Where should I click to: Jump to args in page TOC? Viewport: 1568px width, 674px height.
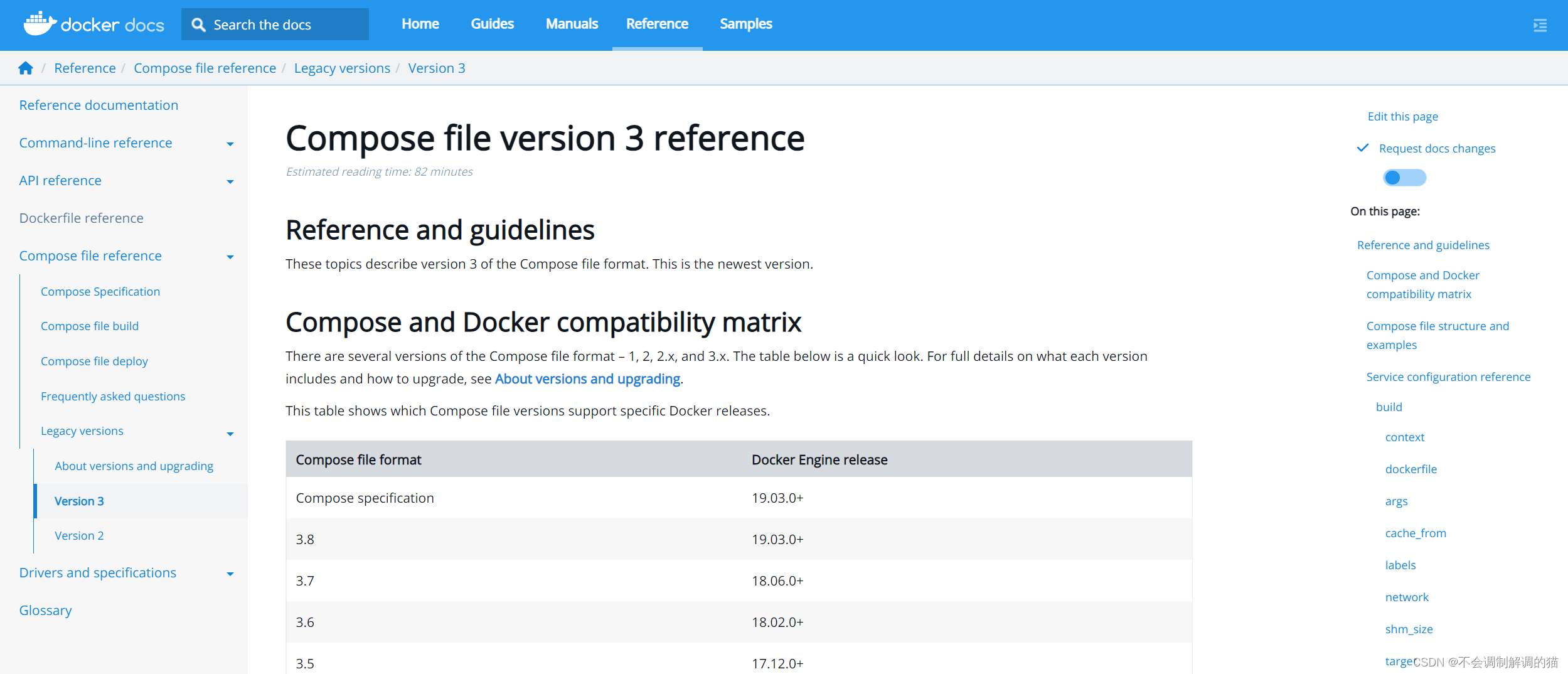(1396, 501)
